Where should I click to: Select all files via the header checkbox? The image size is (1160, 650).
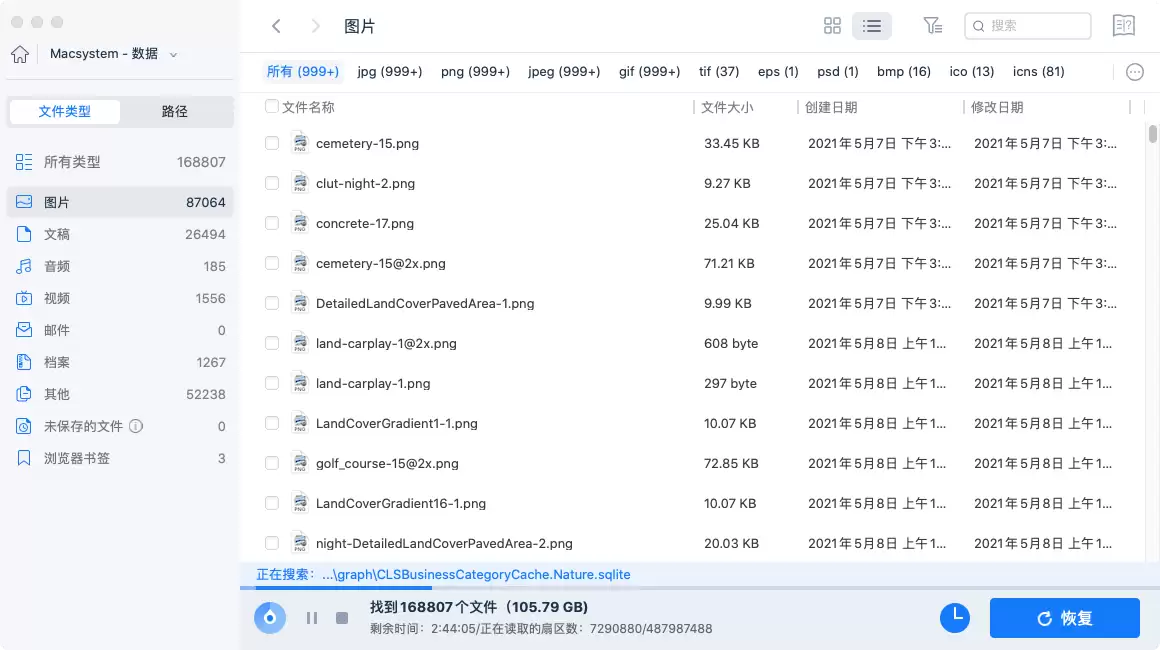tap(271, 107)
